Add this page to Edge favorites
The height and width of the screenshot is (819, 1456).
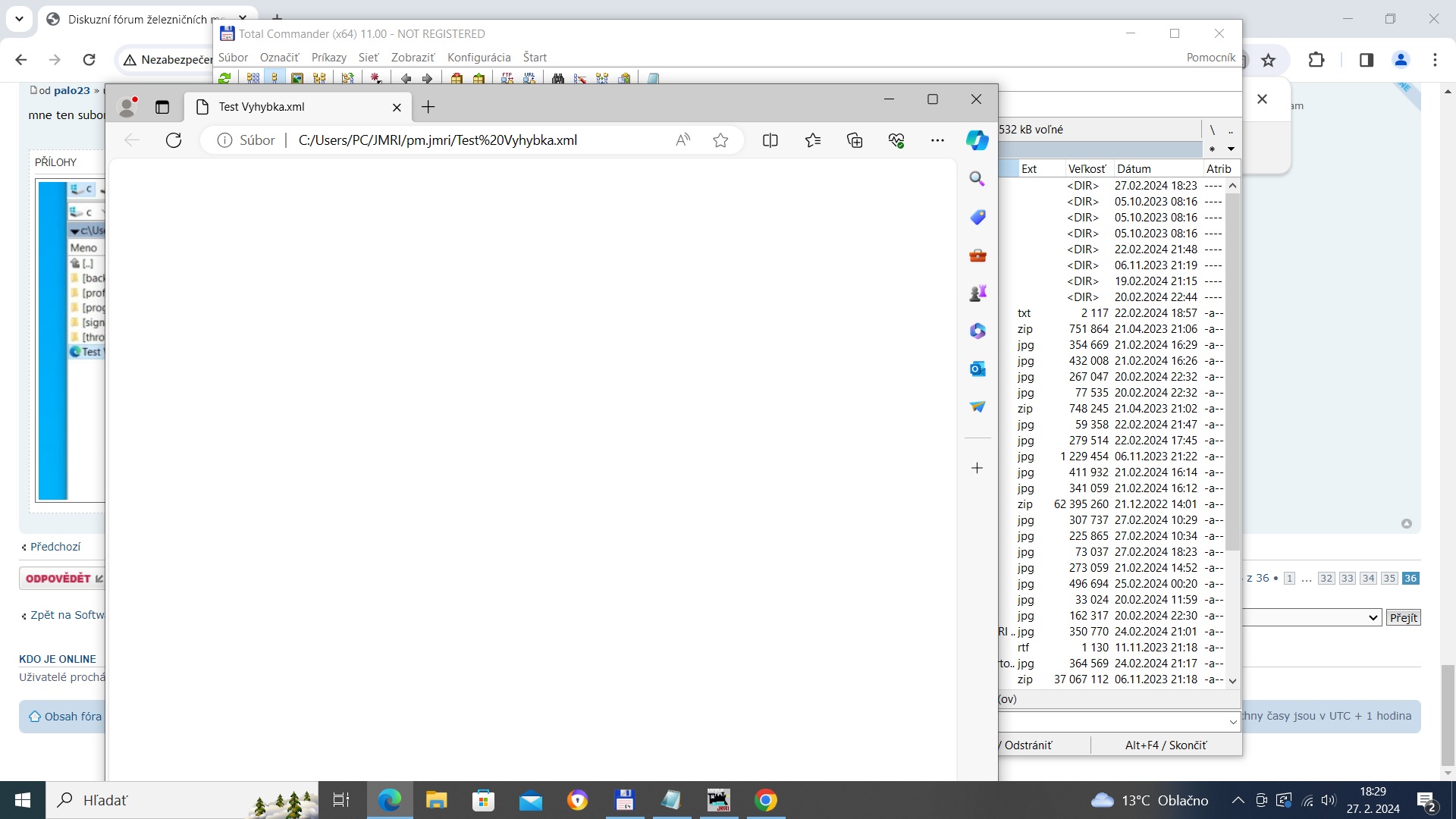720,140
